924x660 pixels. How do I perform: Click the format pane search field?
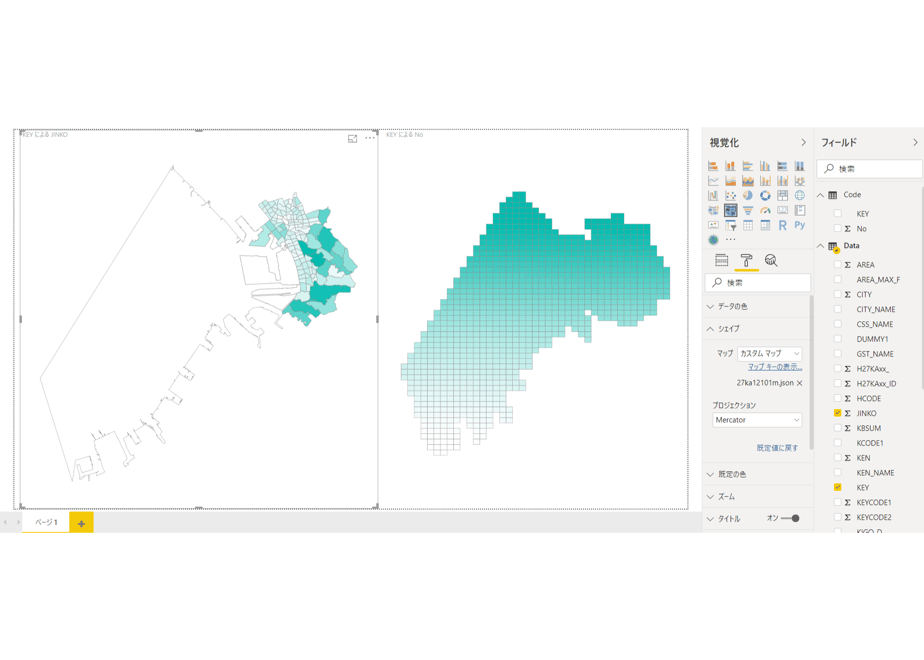pos(758,283)
